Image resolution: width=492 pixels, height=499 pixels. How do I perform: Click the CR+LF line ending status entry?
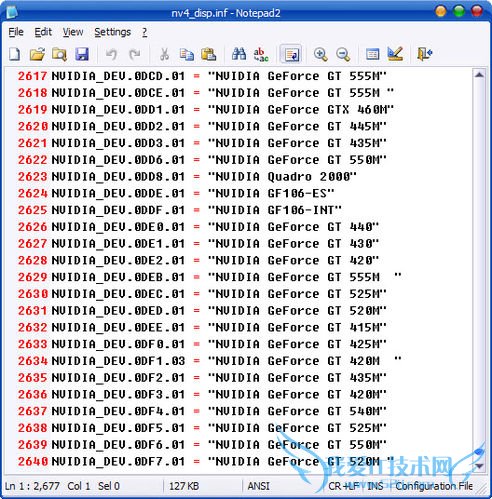345,486
